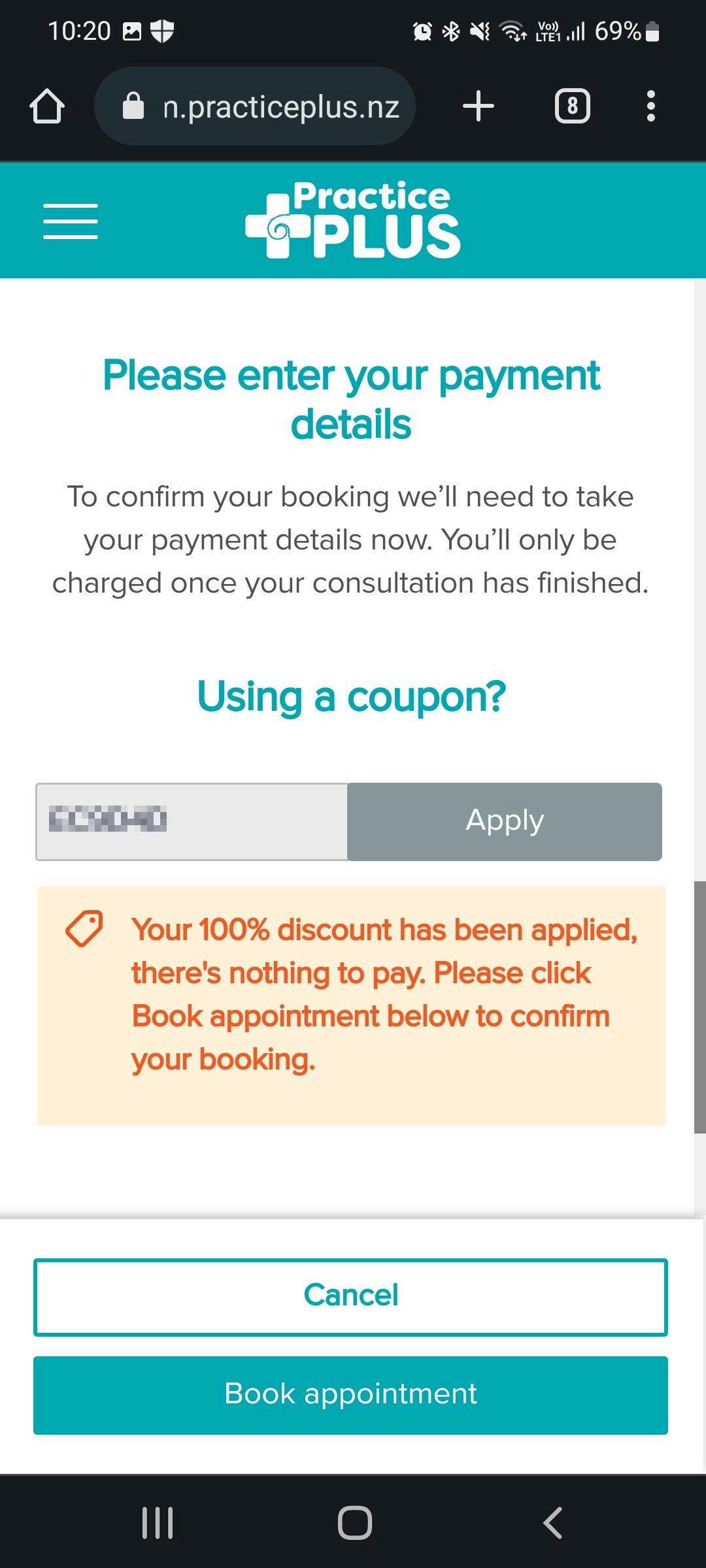This screenshot has height=1568, width=706.
Task: Apply the coupon code
Action: (x=505, y=821)
